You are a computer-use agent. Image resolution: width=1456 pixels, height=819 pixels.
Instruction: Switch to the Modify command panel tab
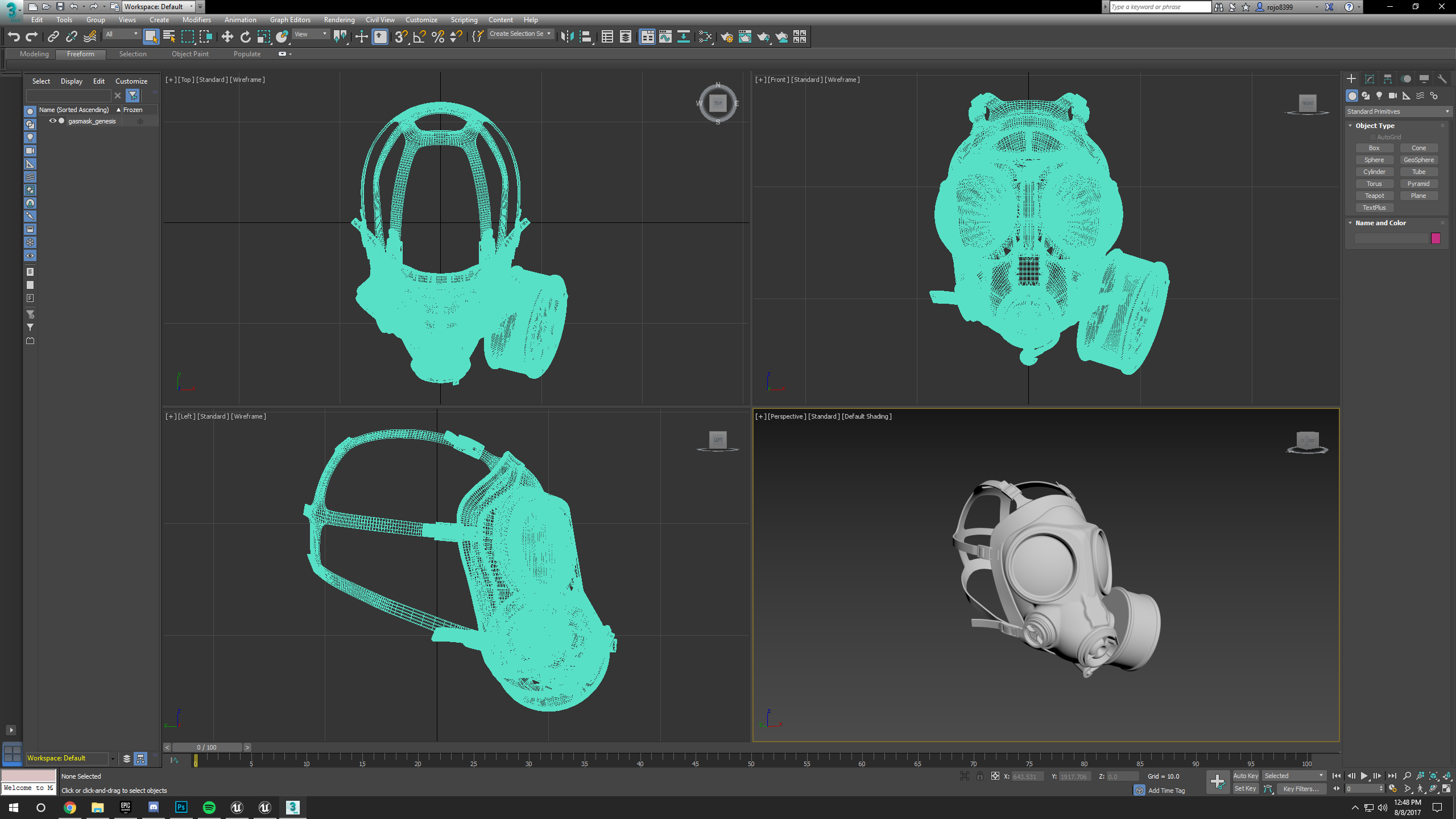(1370, 79)
